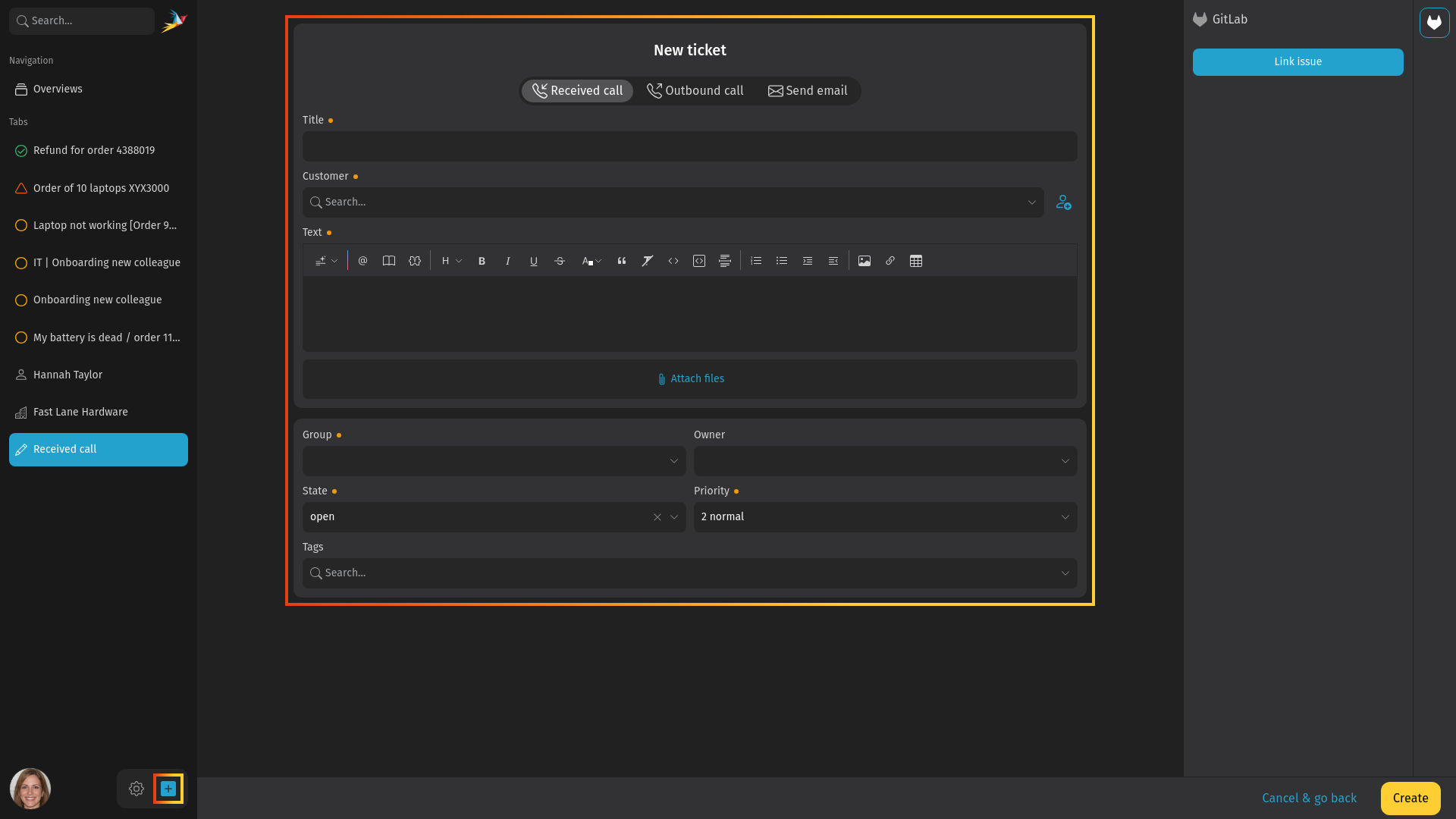Add a new customer with the person-plus icon
Screen dimensions: 1456x819
(x=1063, y=202)
